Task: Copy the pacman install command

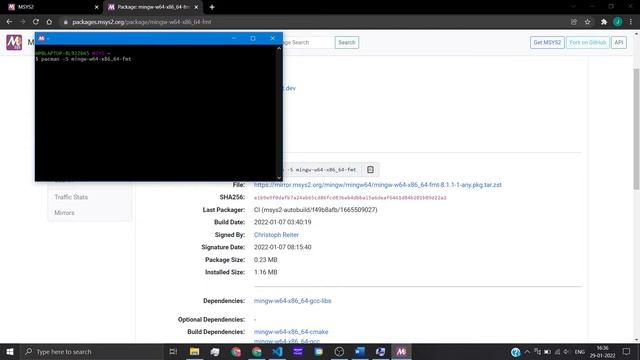Action: coord(370,169)
